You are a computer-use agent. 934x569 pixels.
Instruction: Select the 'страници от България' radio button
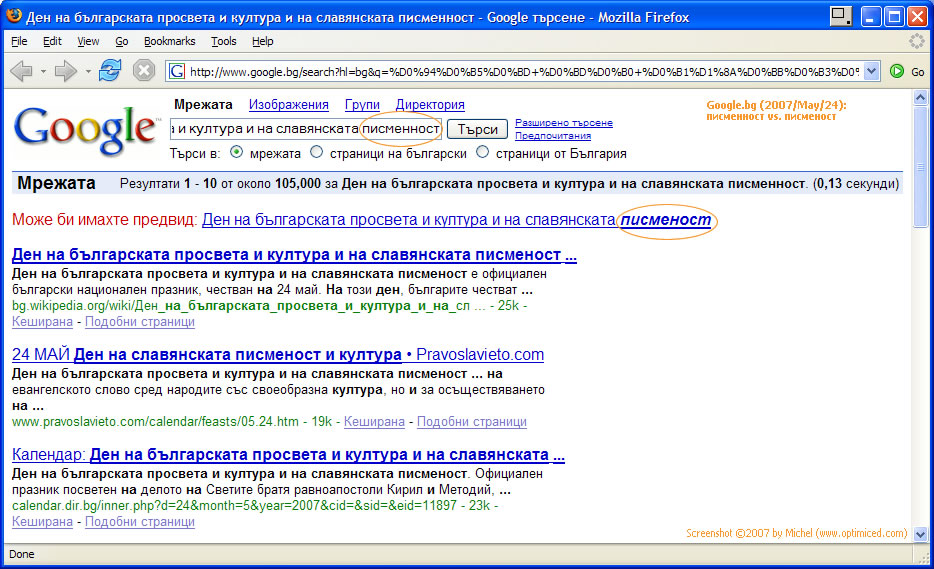[x=482, y=152]
